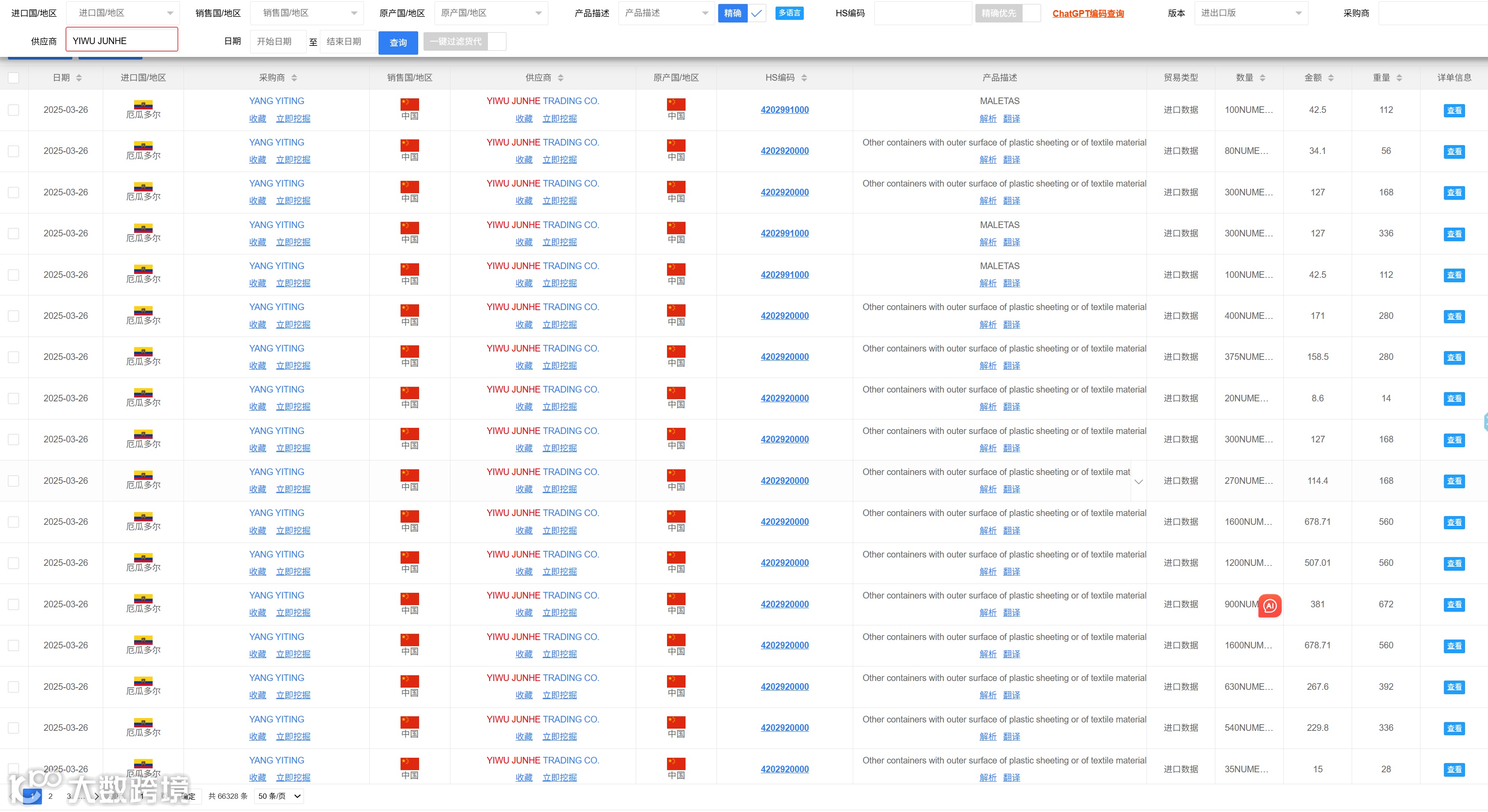1488x812 pixels.
Task: Click the red AI assistant floating icon
Action: pos(1269,605)
